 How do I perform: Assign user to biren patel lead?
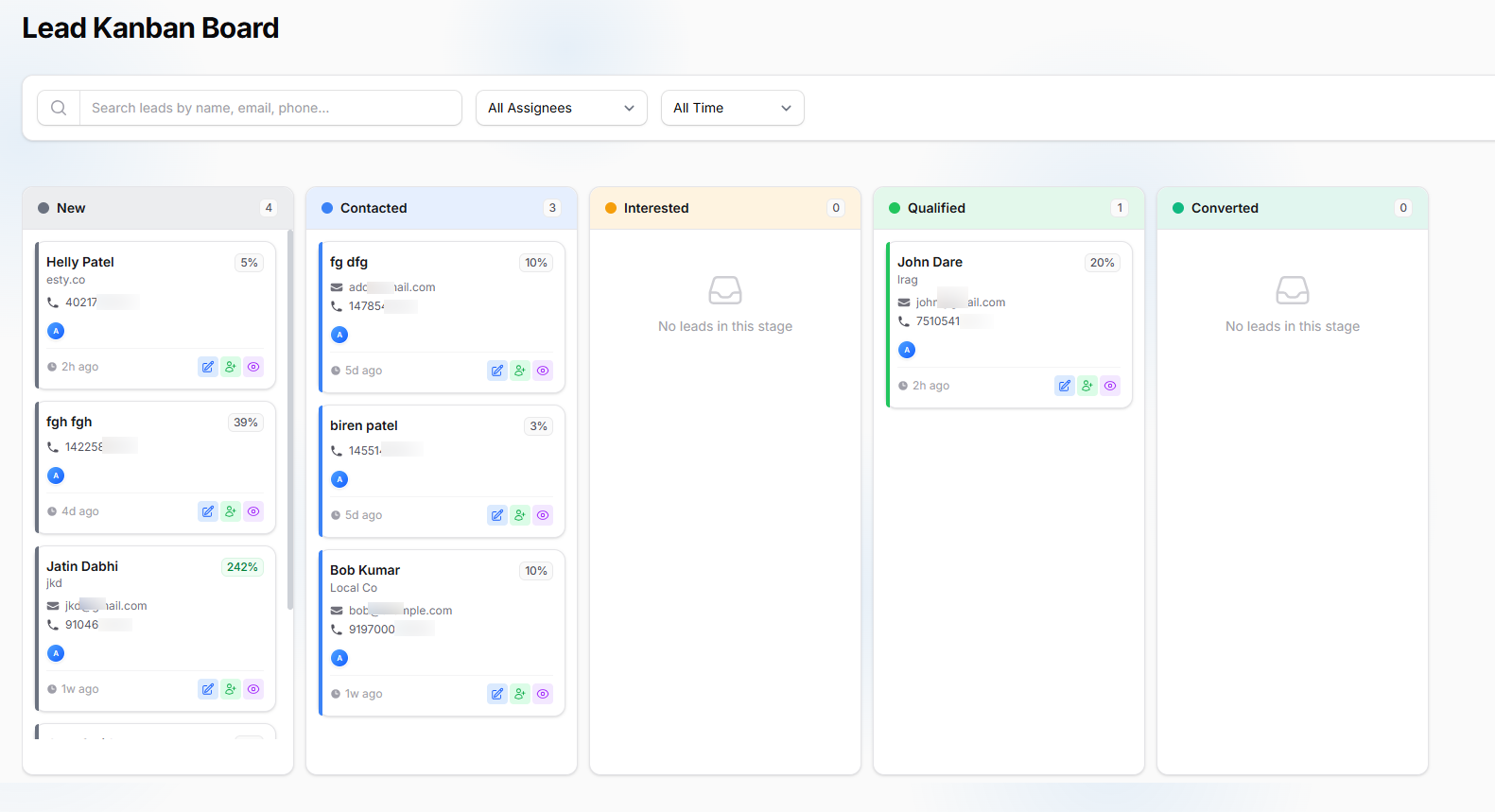520,515
